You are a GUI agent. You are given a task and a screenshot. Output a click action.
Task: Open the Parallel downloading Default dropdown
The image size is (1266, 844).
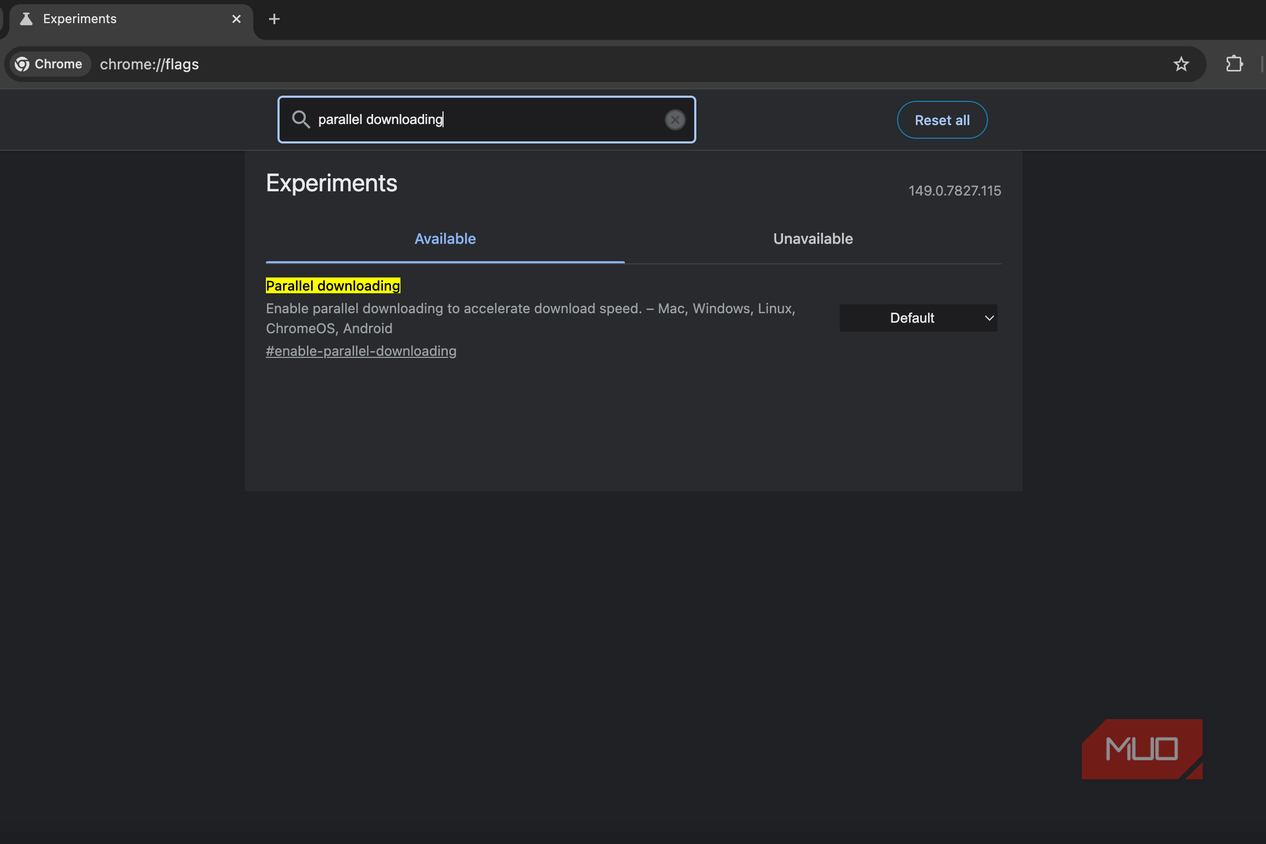click(918, 318)
